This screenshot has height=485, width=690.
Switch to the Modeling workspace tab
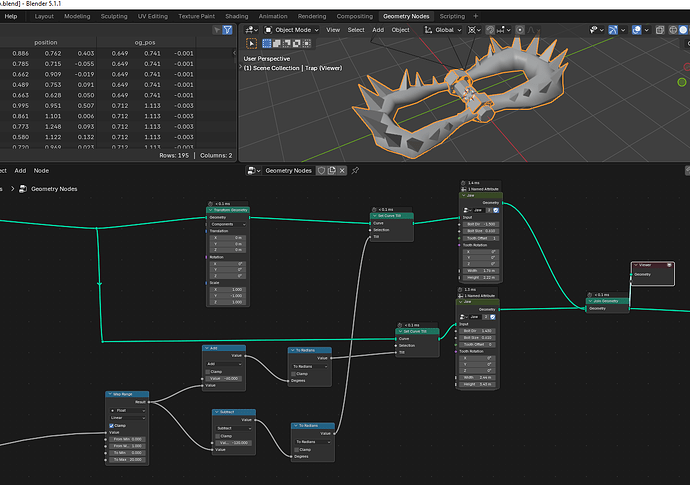77,16
